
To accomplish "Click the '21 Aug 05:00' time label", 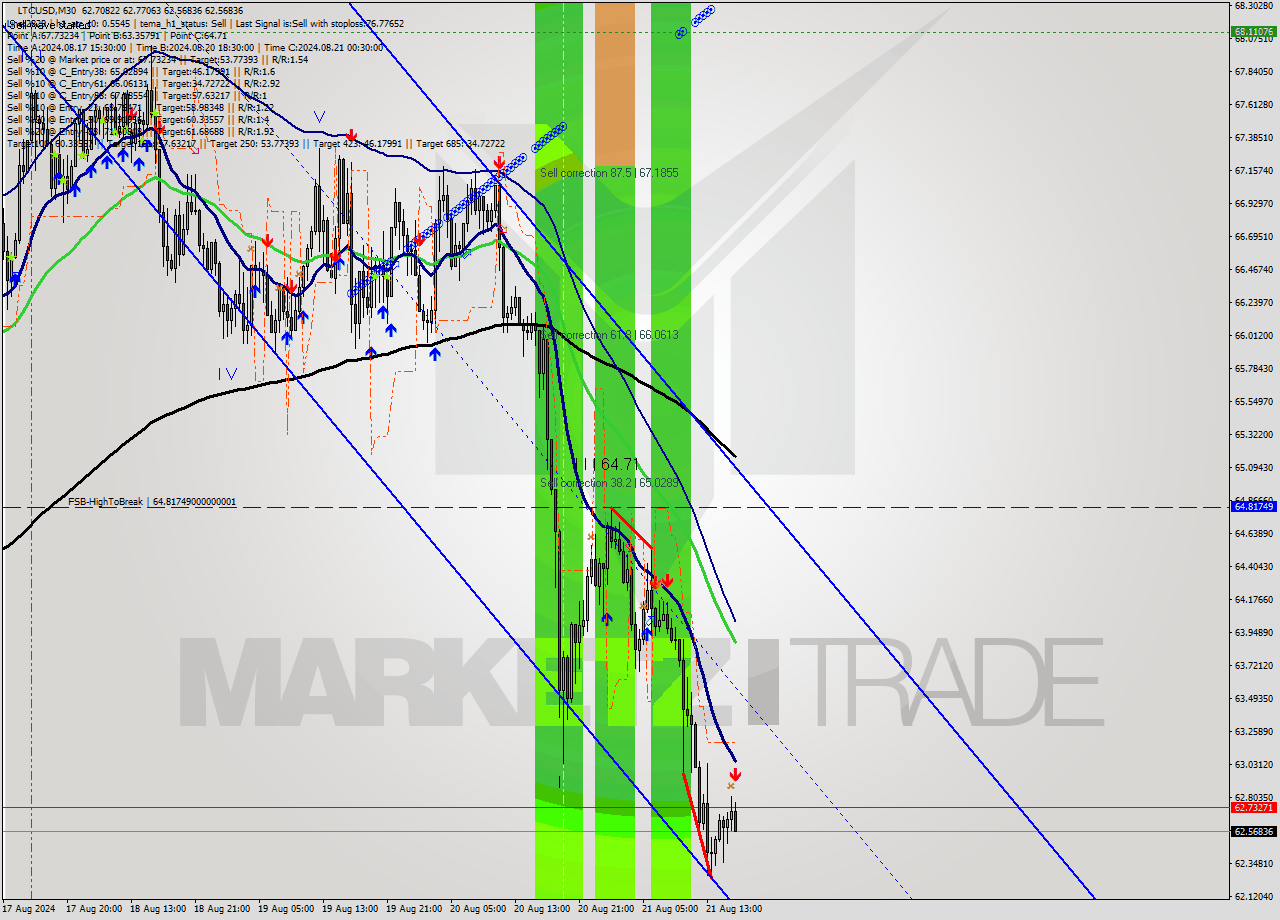I will point(670,909).
